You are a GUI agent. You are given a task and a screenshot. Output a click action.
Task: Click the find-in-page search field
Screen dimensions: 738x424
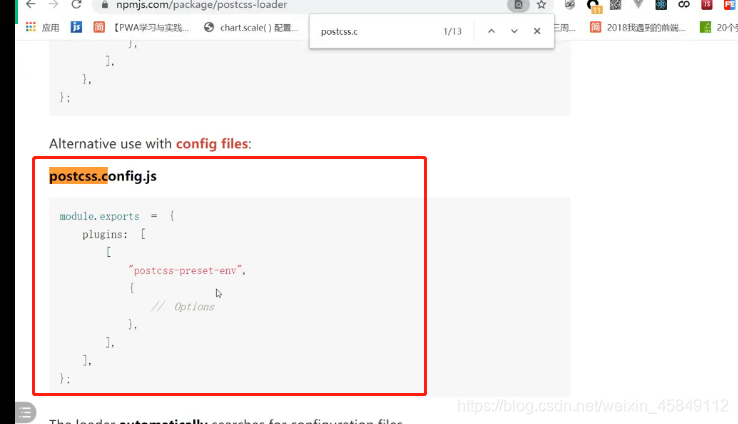point(377,32)
